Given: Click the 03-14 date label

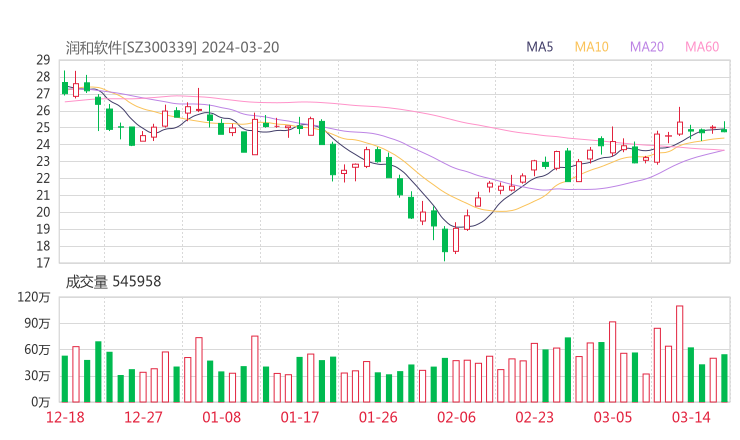Looking at the screenshot, I should pyautogui.click(x=691, y=417).
